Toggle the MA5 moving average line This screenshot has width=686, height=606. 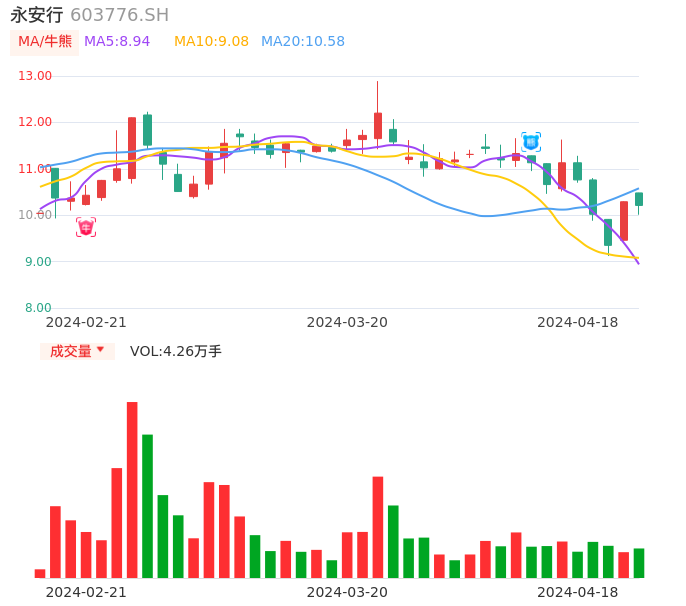(117, 42)
